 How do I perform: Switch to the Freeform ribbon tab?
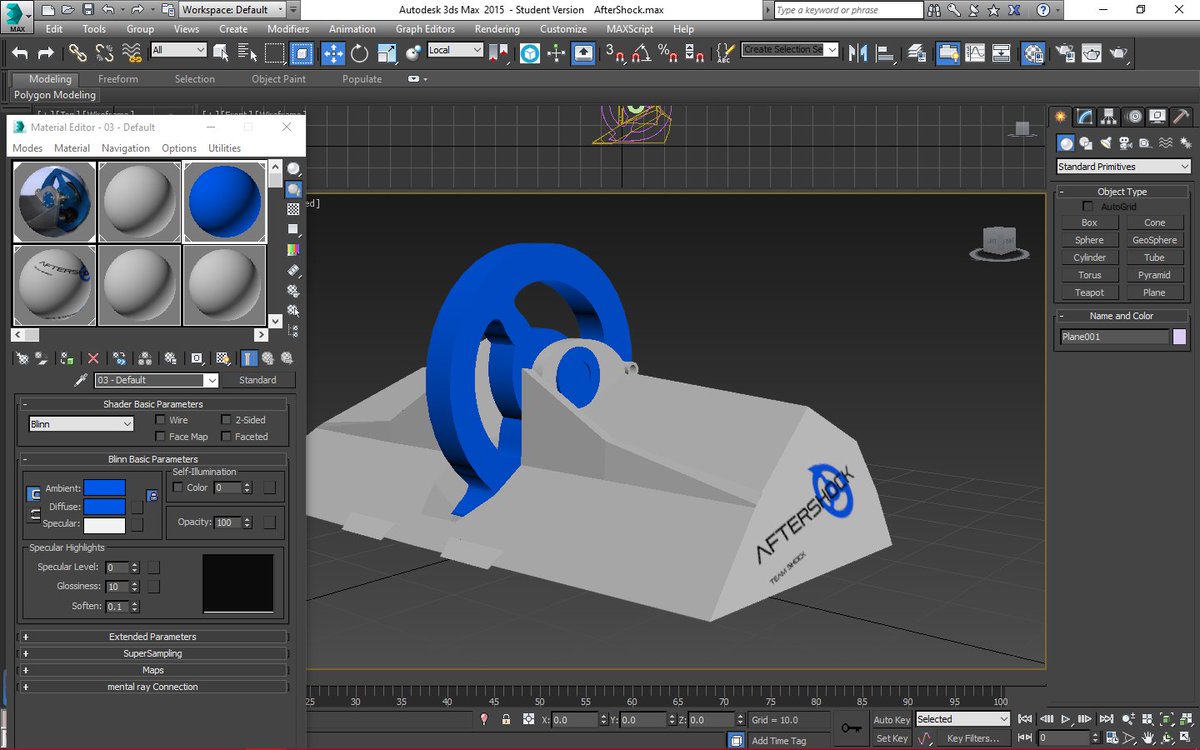[x=118, y=79]
